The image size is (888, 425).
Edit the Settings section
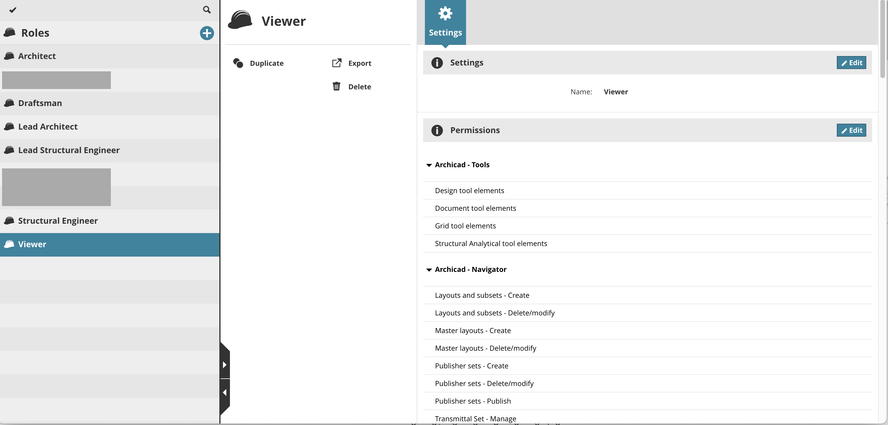click(851, 63)
